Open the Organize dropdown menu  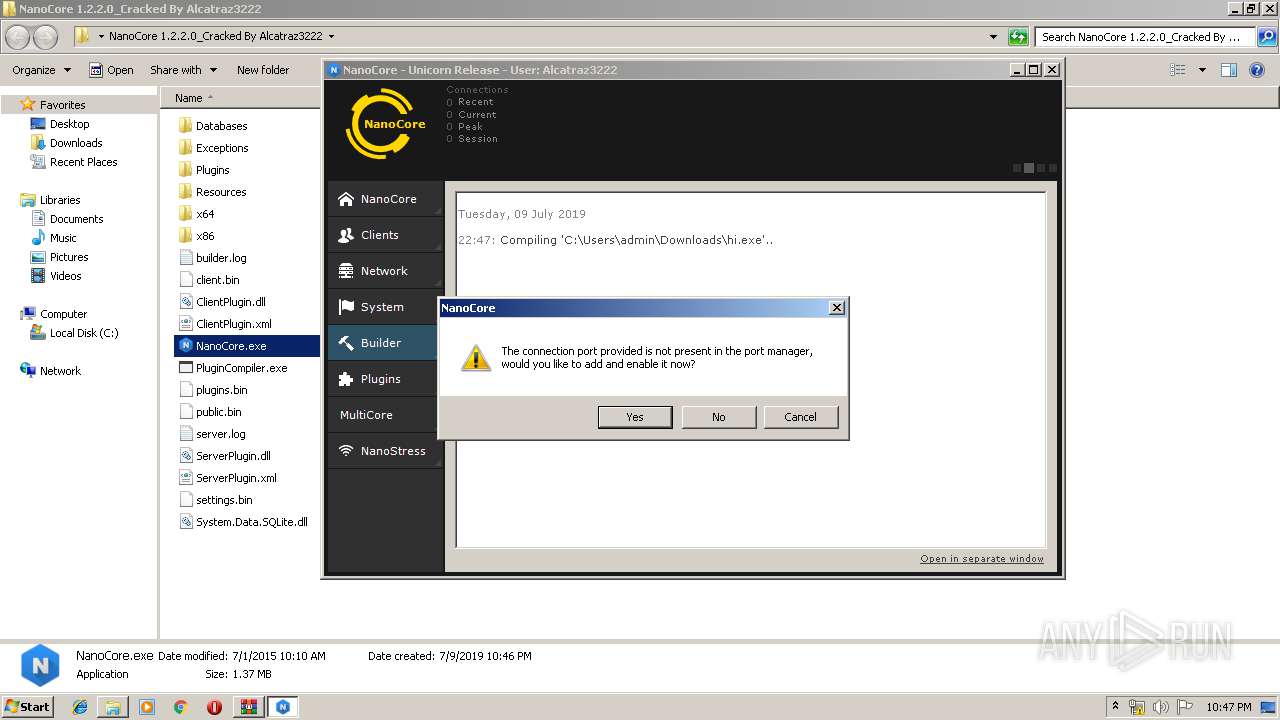[41, 70]
